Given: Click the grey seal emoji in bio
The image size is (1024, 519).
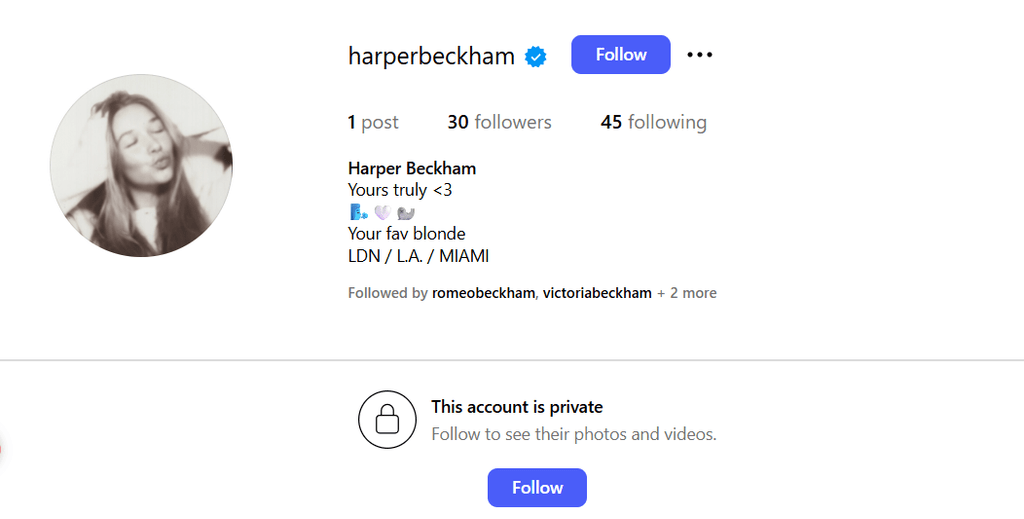Looking at the screenshot, I should click(x=406, y=212).
